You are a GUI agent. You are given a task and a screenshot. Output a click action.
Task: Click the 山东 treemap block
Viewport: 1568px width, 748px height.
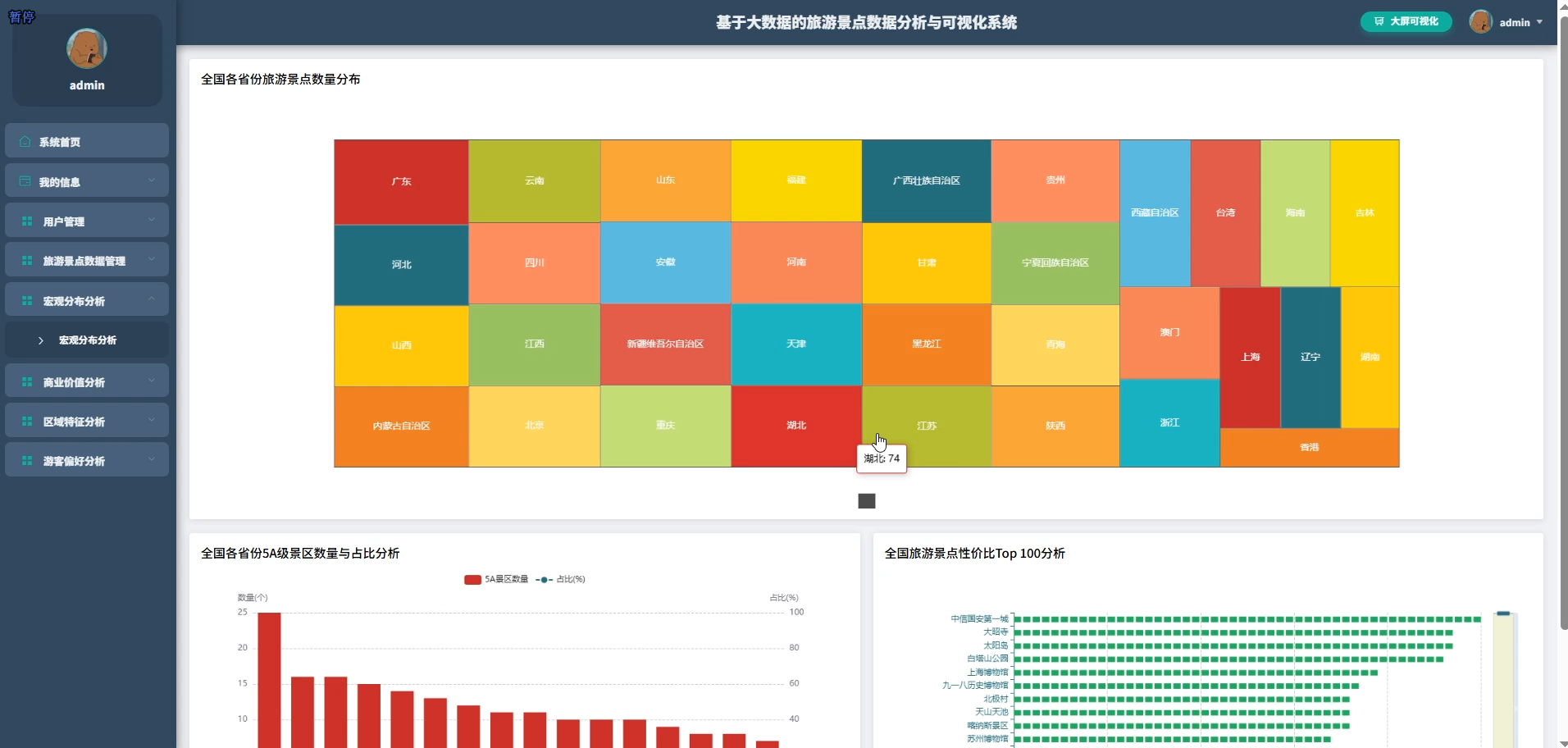pyautogui.click(x=665, y=180)
